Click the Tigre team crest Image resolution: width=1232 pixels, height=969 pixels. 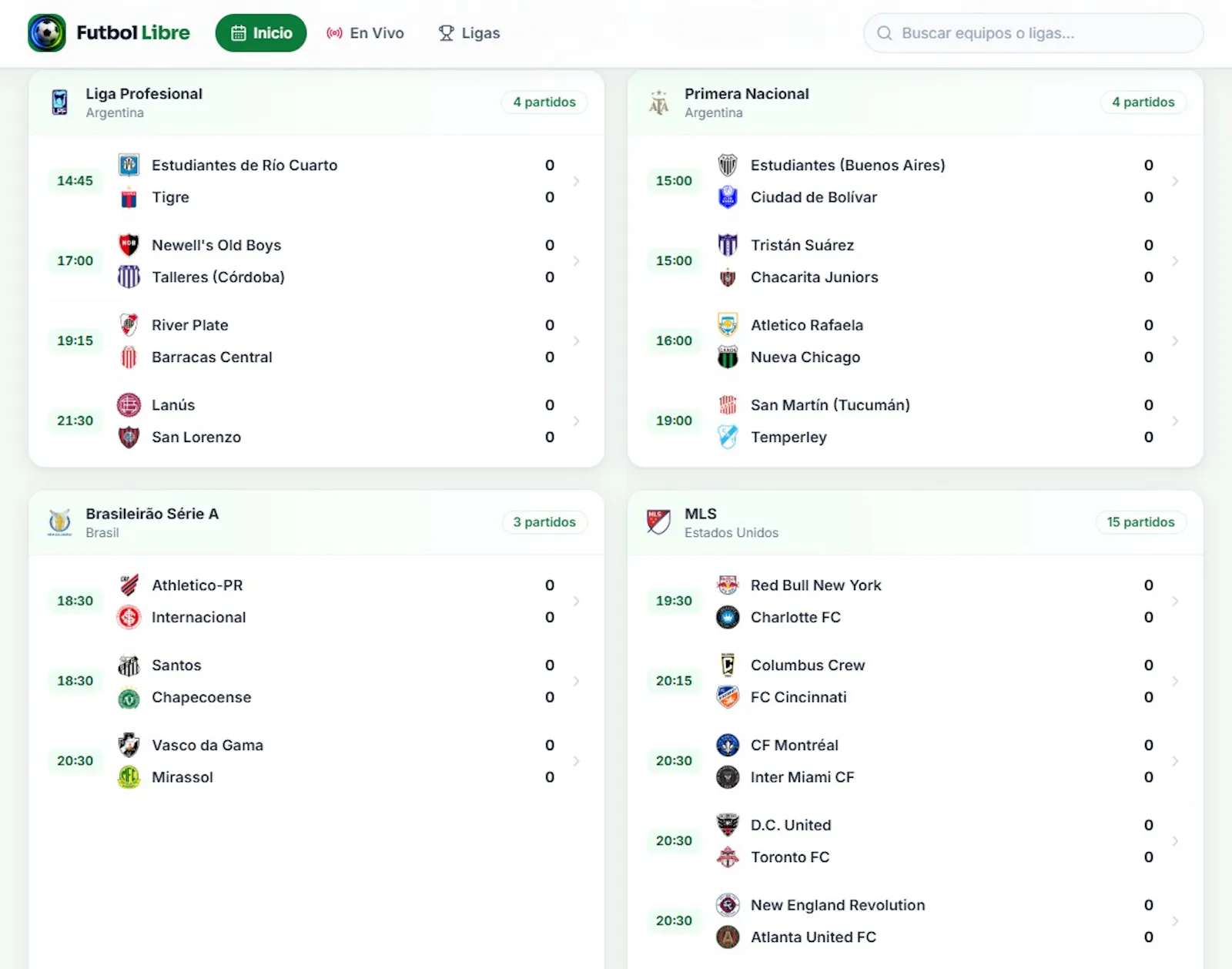pyautogui.click(x=129, y=198)
